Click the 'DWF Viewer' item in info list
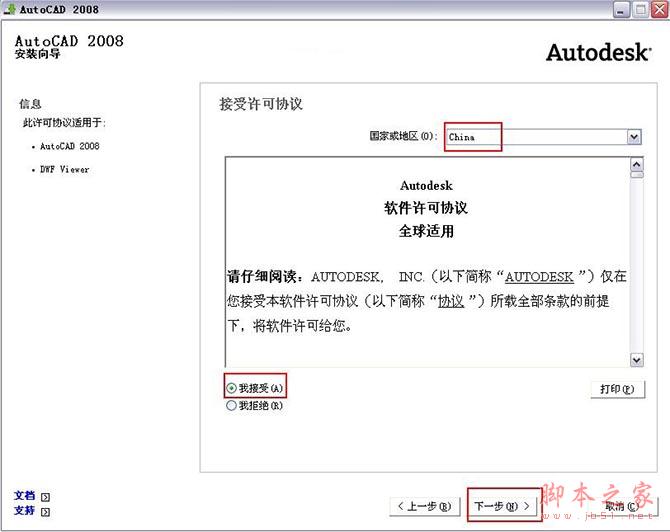This screenshot has height=532, width=670. [x=65, y=170]
